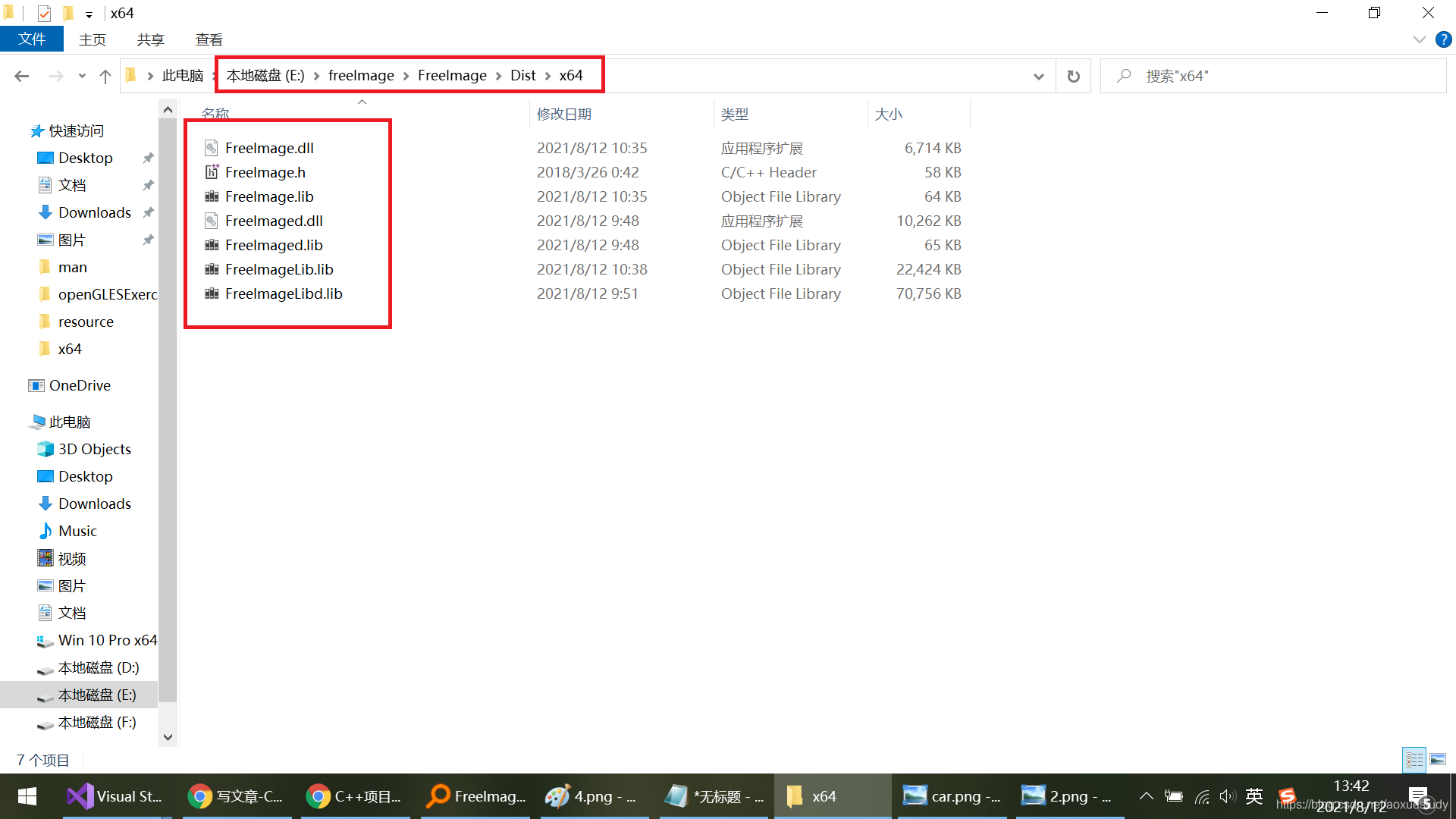The width and height of the screenshot is (1456, 819).
Task: Expand the ribbon with chevron arrow
Action: (1419, 39)
